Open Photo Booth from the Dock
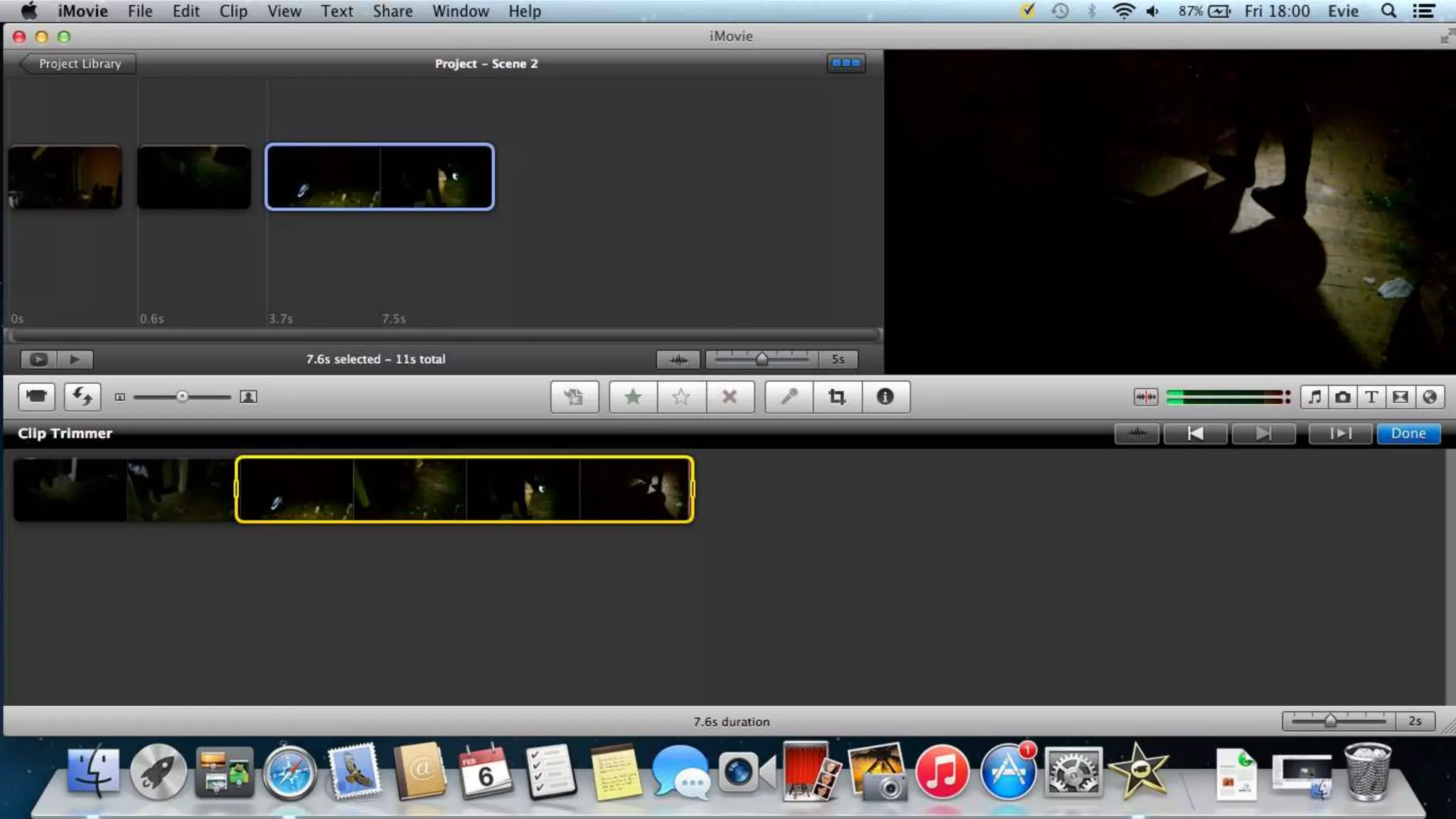This screenshot has width=1456, height=819. (810, 772)
